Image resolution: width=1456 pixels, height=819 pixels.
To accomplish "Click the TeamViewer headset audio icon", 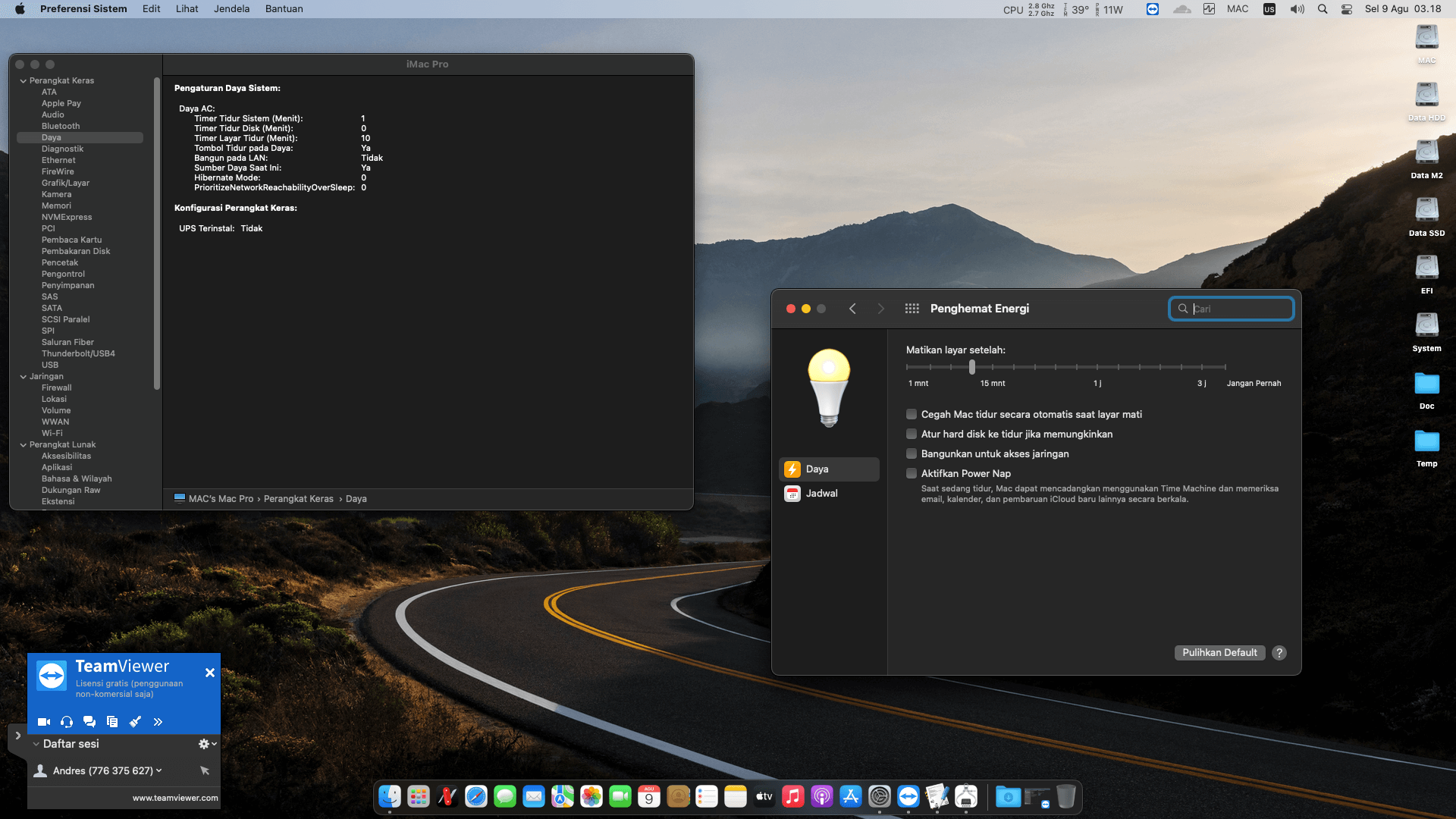I will pyautogui.click(x=67, y=722).
